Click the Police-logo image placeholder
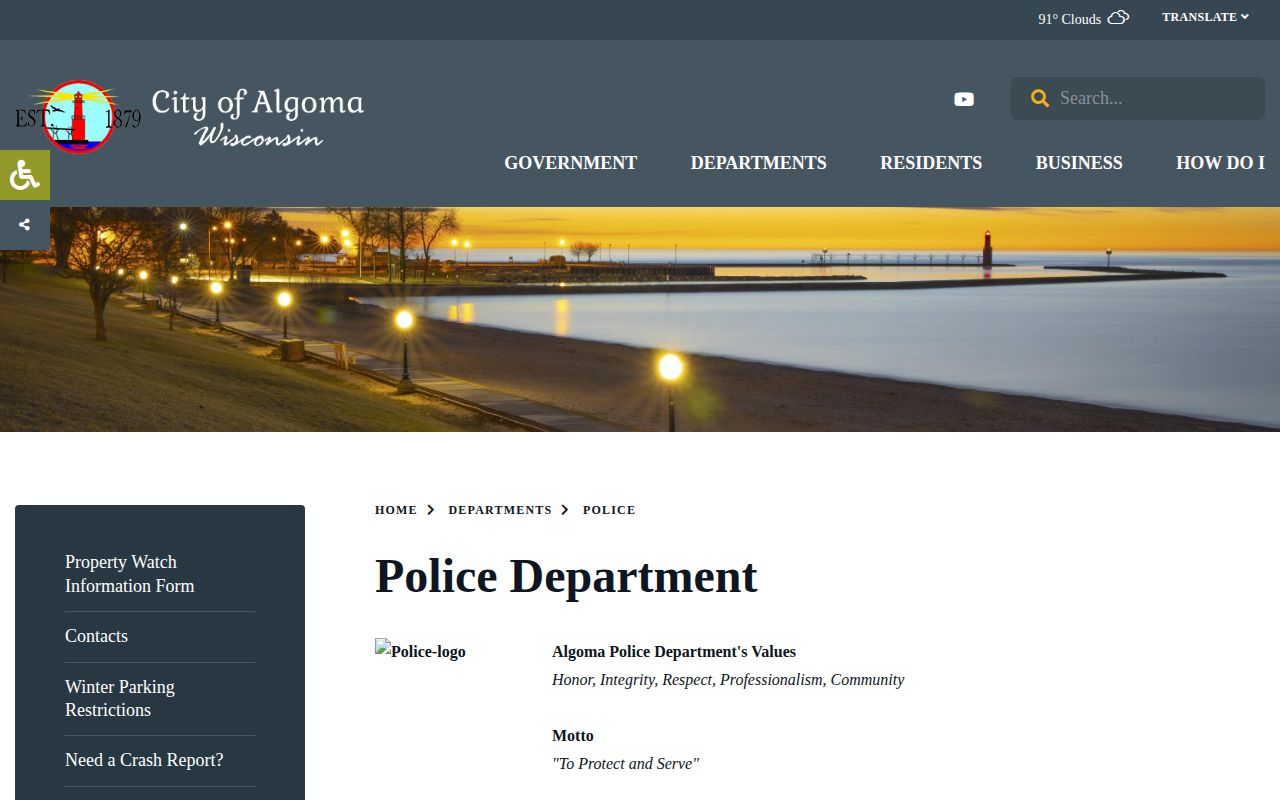Viewport: 1280px width, 800px height. (421, 651)
